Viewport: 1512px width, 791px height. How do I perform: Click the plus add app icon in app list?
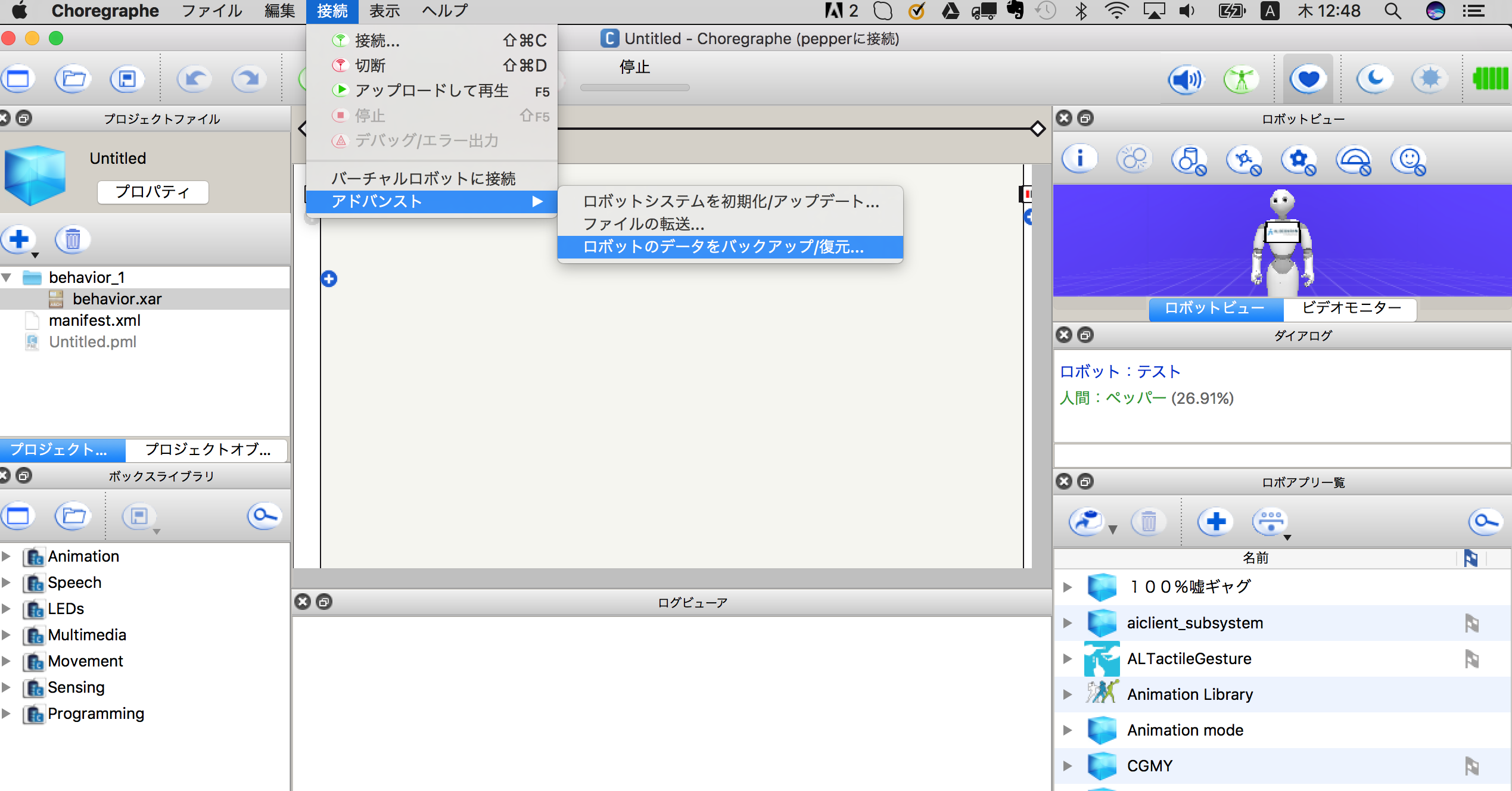(x=1215, y=522)
